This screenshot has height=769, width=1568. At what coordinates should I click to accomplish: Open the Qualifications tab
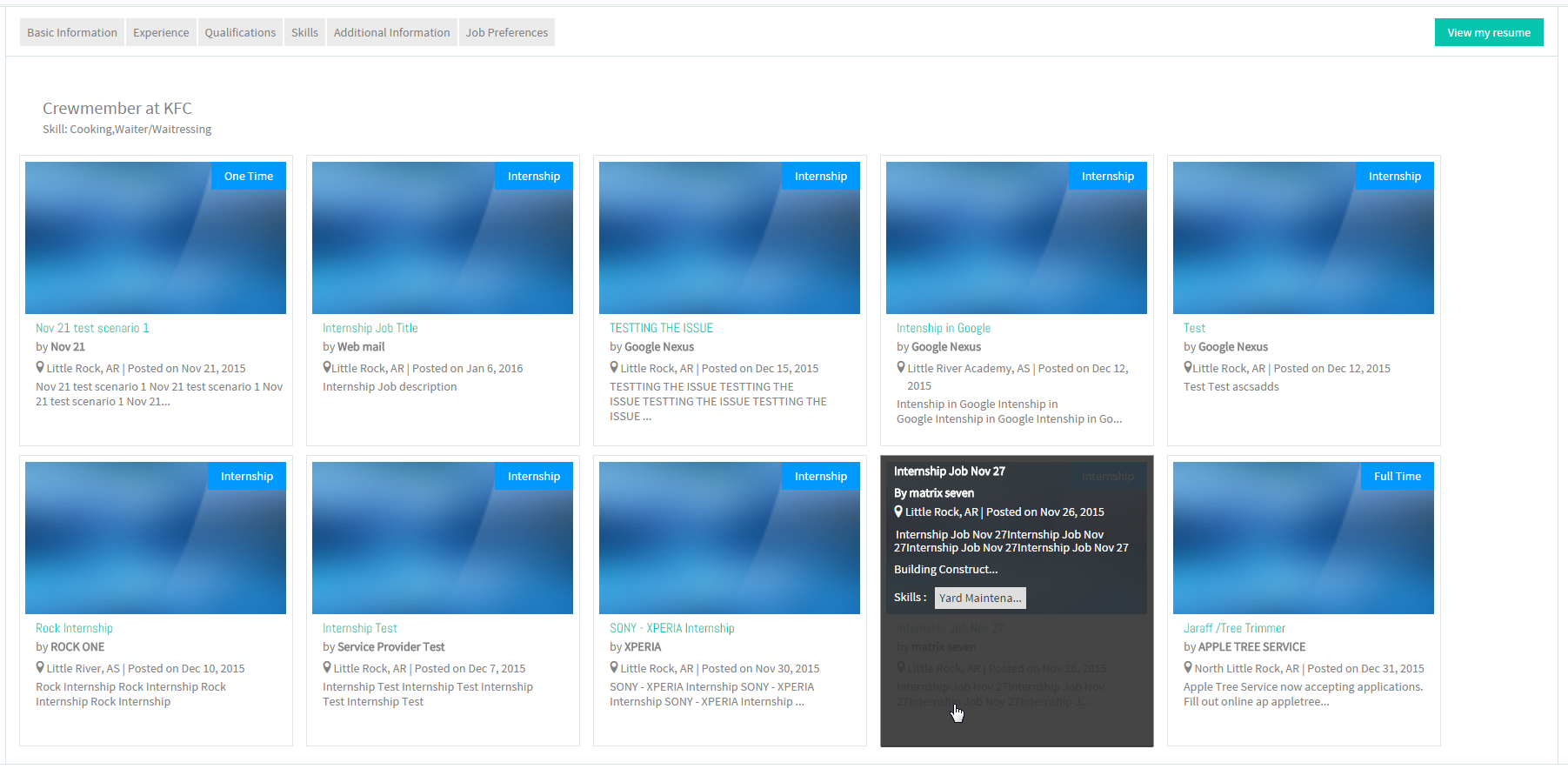click(240, 32)
